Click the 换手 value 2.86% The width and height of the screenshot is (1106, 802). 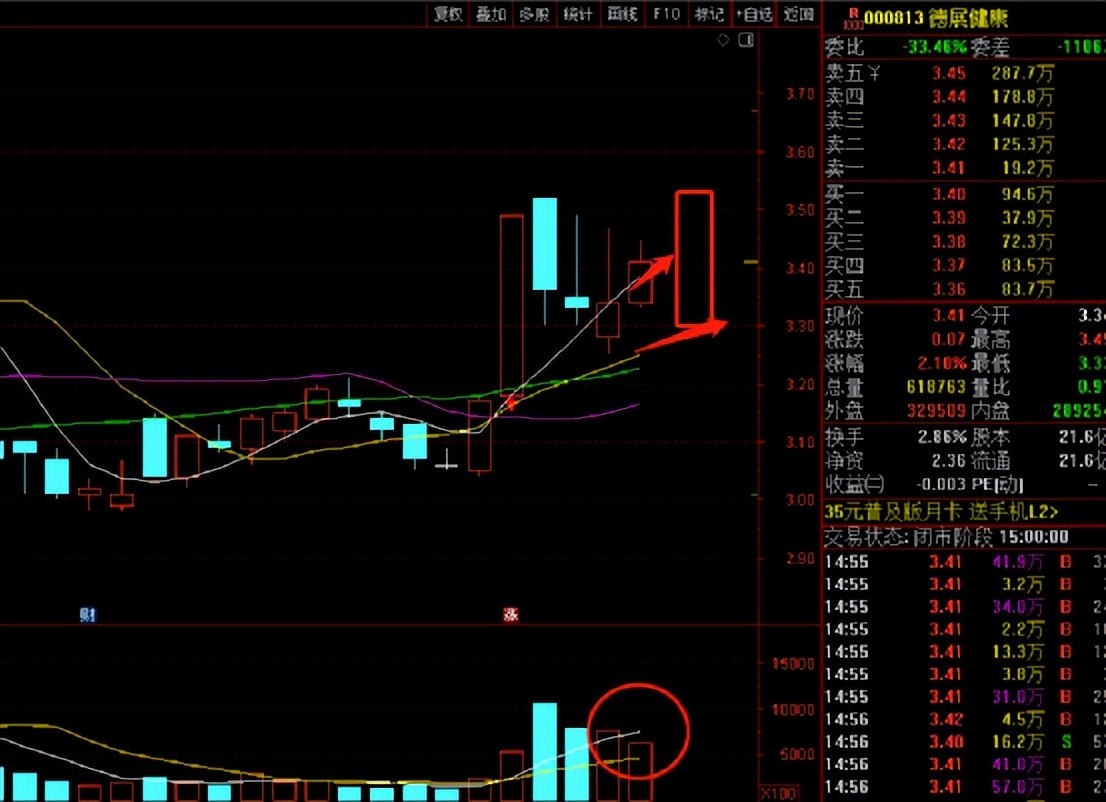942,437
